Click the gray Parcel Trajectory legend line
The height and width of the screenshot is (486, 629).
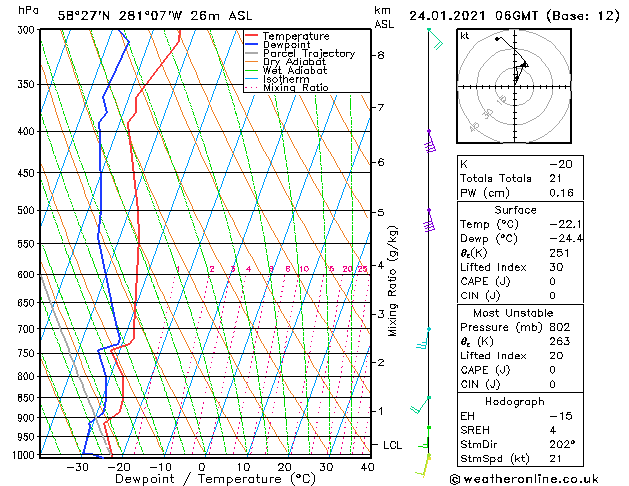point(251,53)
